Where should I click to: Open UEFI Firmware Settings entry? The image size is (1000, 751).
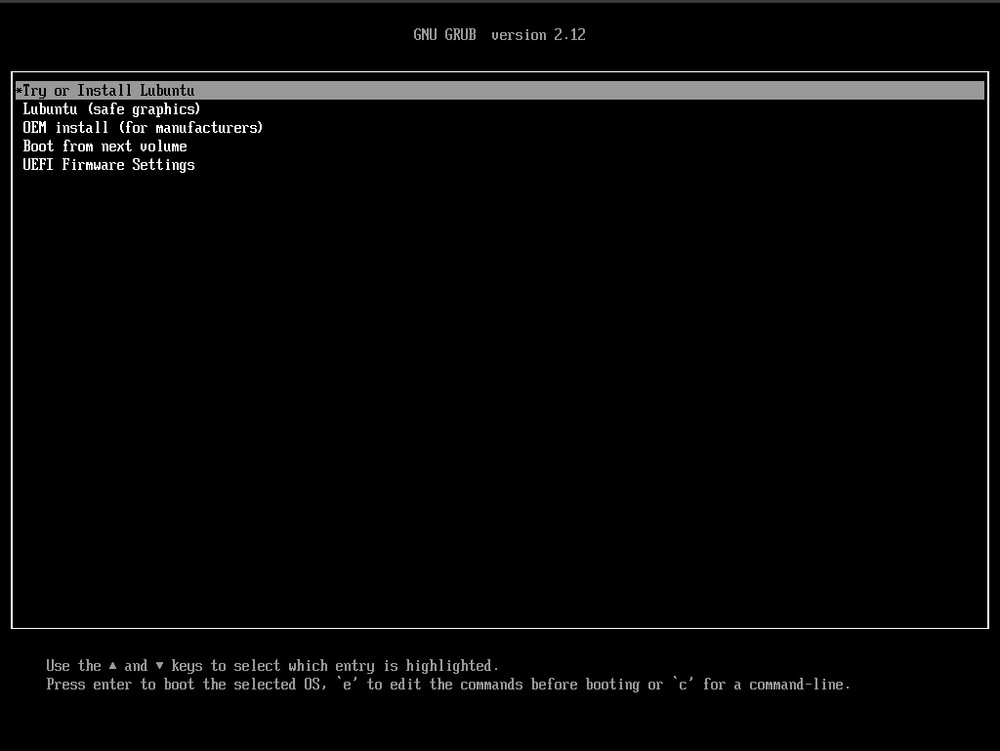[x=108, y=165]
